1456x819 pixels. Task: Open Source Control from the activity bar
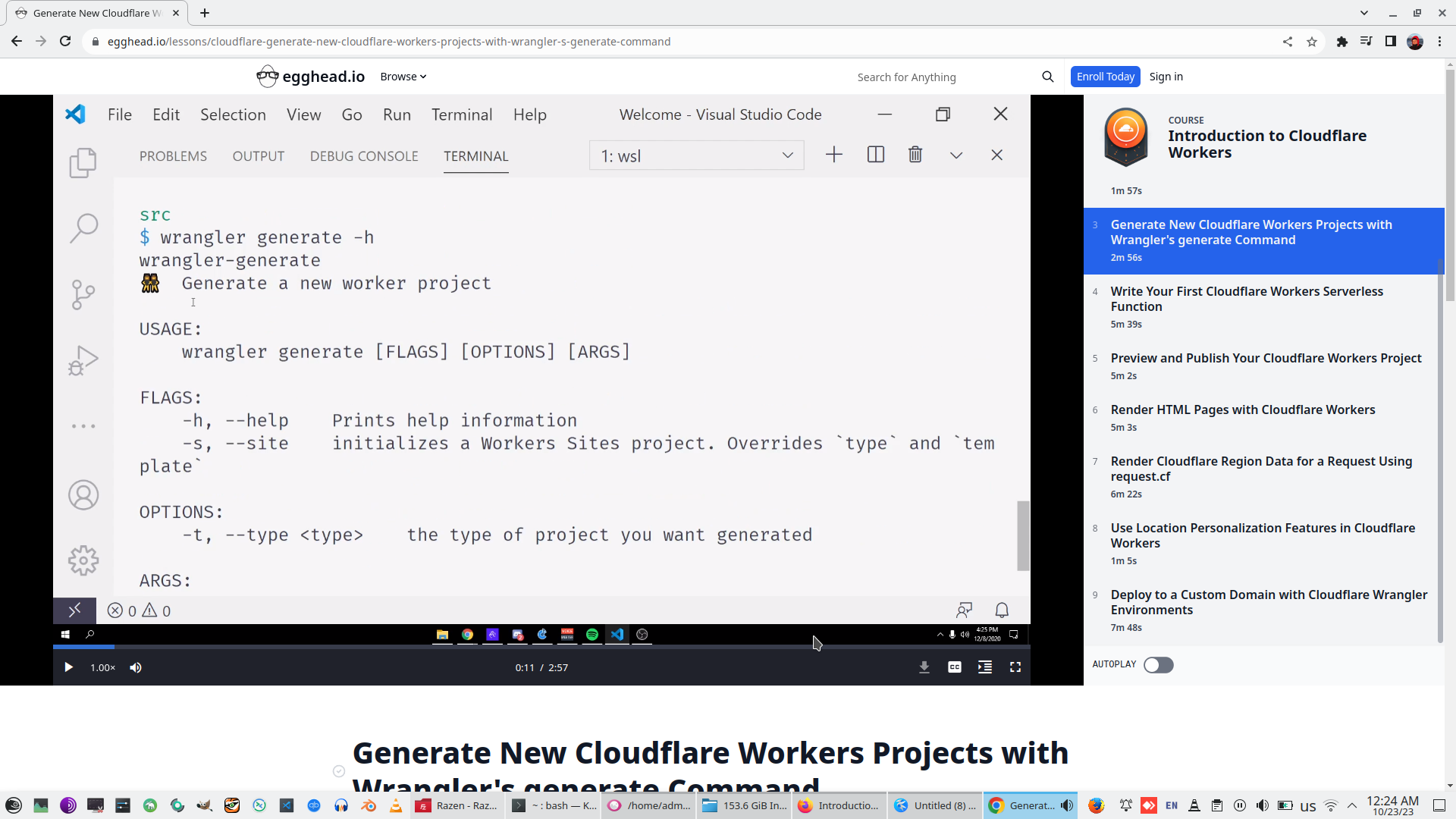tap(83, 294)
